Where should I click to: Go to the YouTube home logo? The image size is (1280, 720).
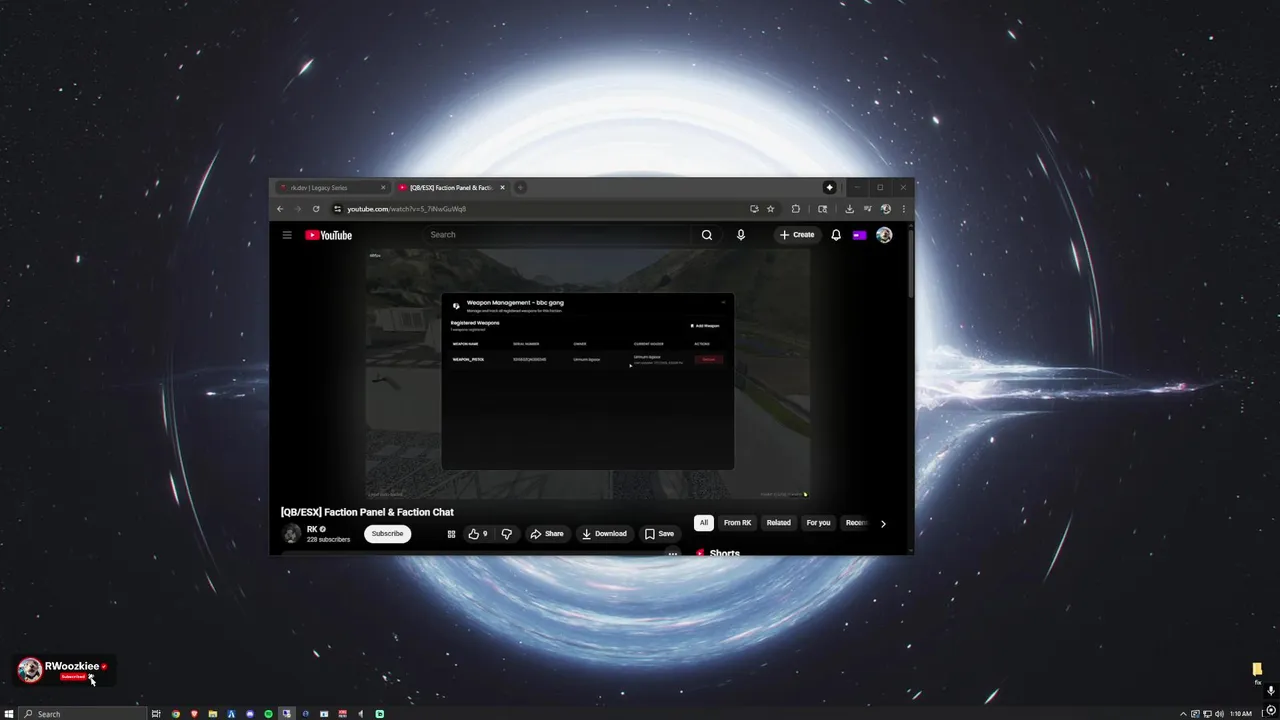(329, 235)
